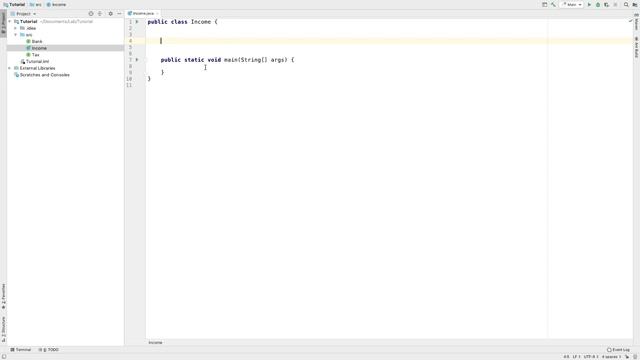Switch to the Income.java editor tab
Screen dimensions: 640x360
point(143,13)
